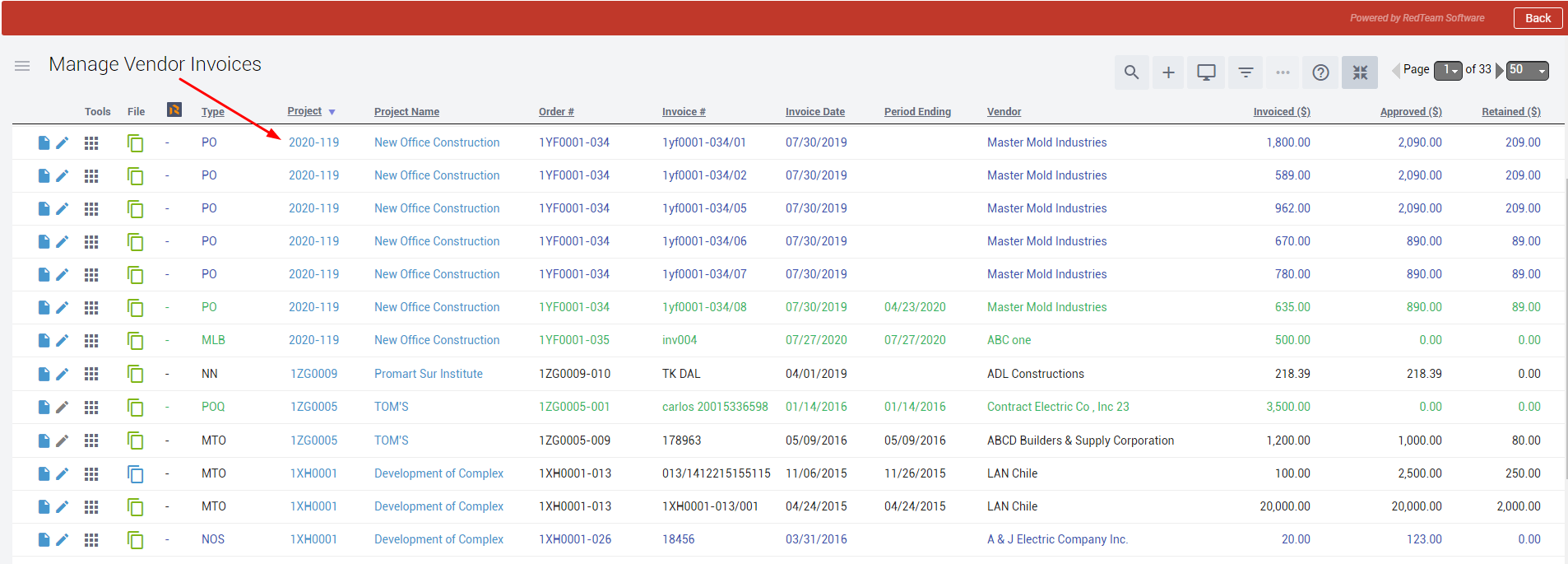Click the document view icon for invoice 178963
Viewport: 1568px width, 564px height.
44,440
